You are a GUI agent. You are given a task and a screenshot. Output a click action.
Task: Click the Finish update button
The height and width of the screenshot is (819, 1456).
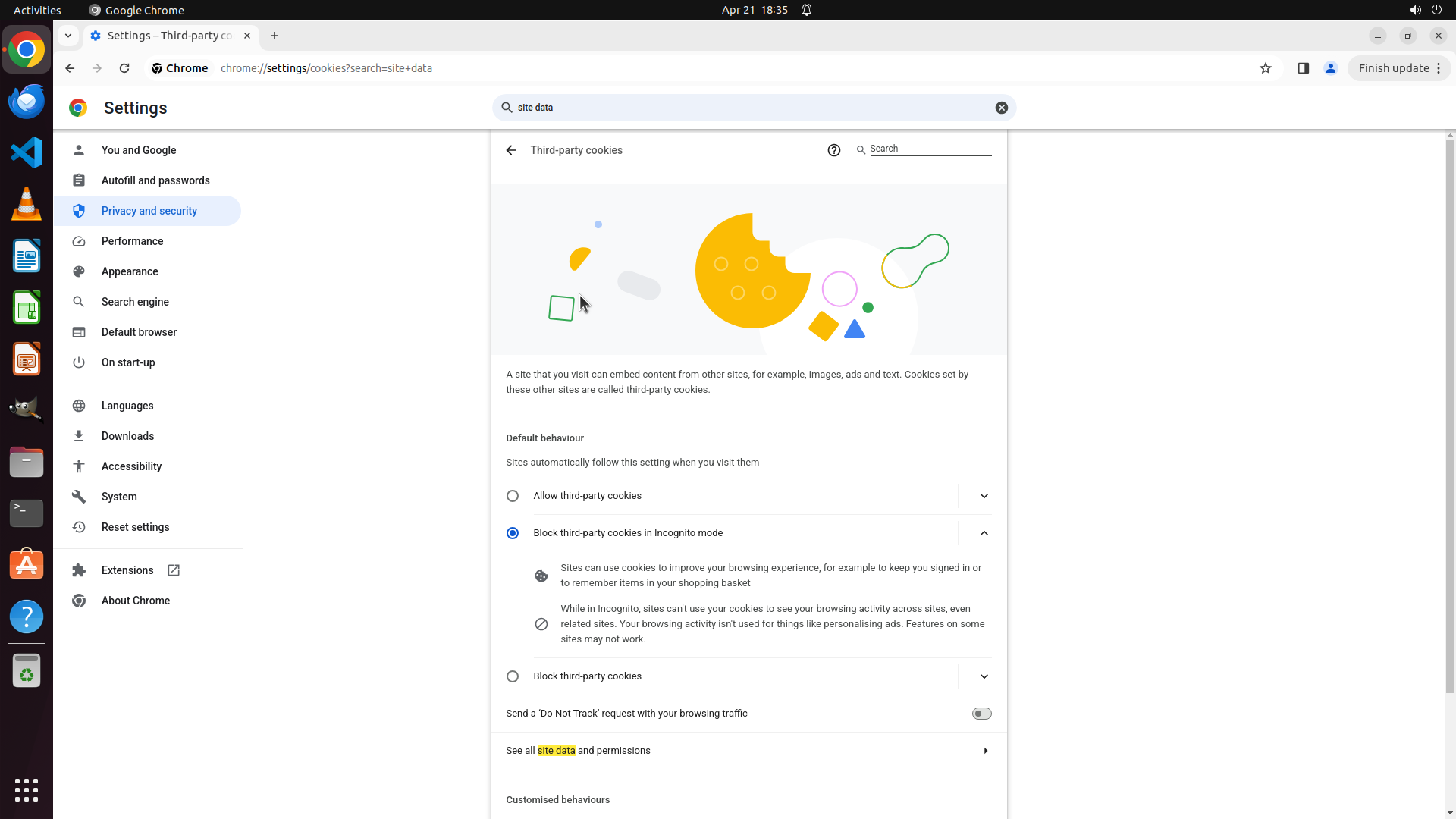1393,68
